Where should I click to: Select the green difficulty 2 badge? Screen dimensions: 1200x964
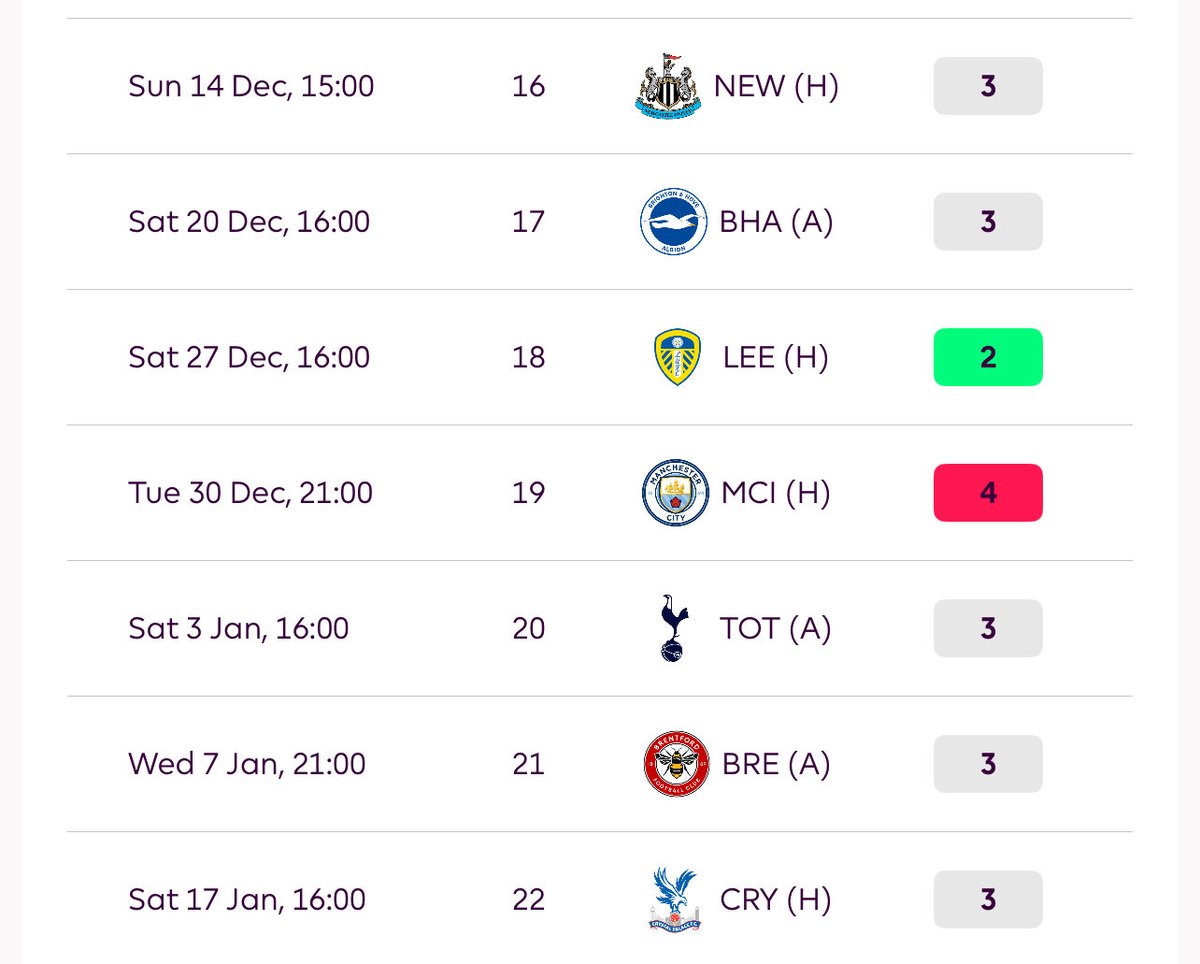pos(988,357)
